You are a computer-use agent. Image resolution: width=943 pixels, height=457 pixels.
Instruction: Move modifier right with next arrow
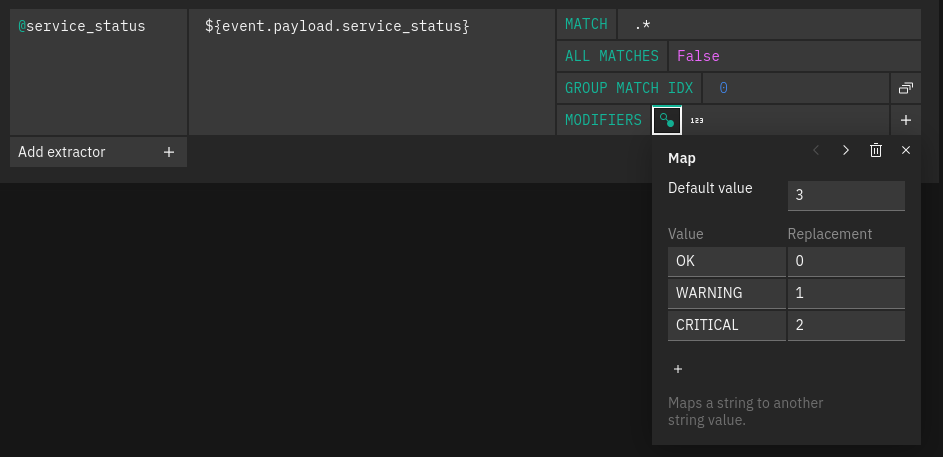[x=846, y=150]
